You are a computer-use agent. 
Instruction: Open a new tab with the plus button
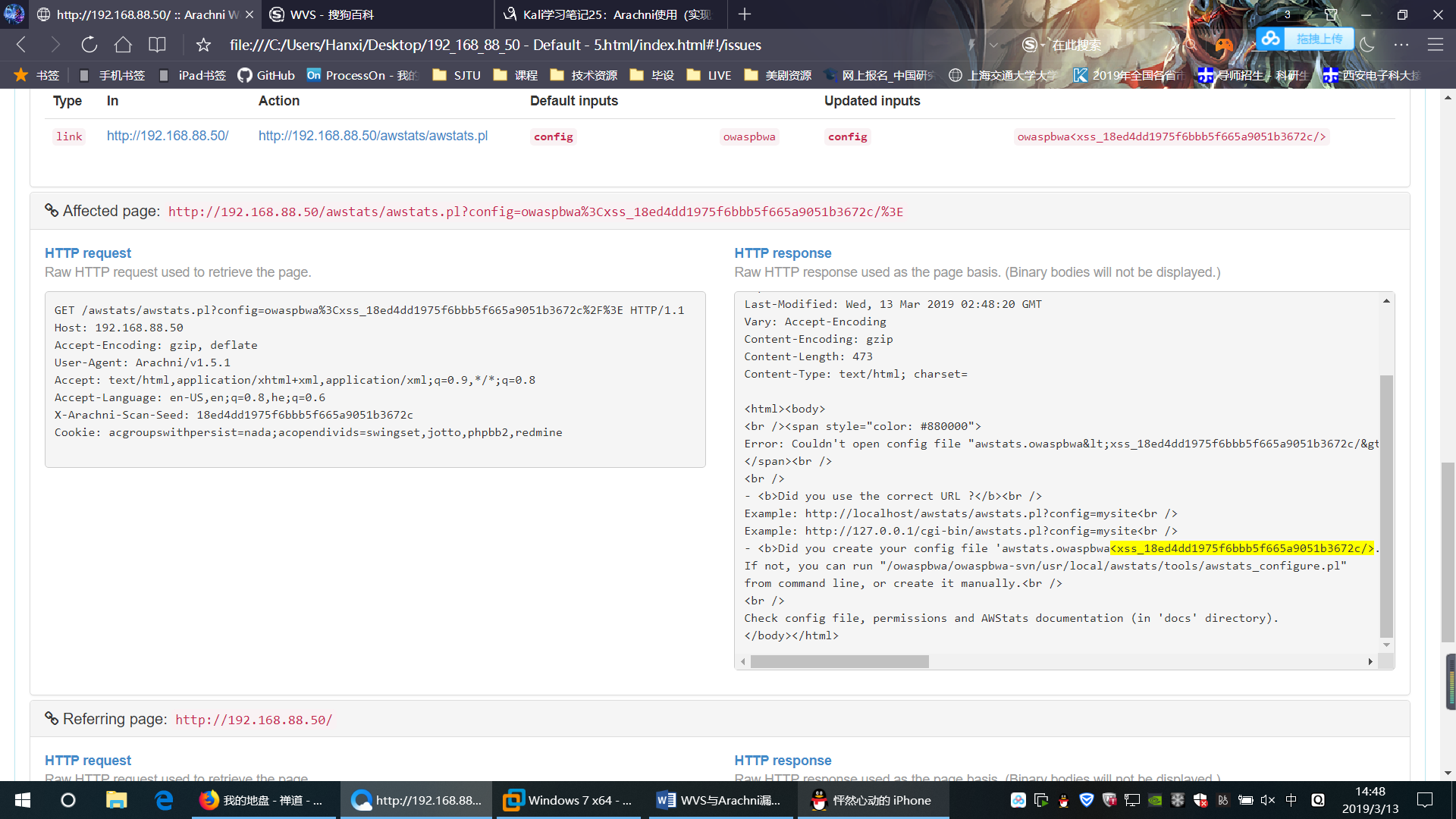(745, 14)
